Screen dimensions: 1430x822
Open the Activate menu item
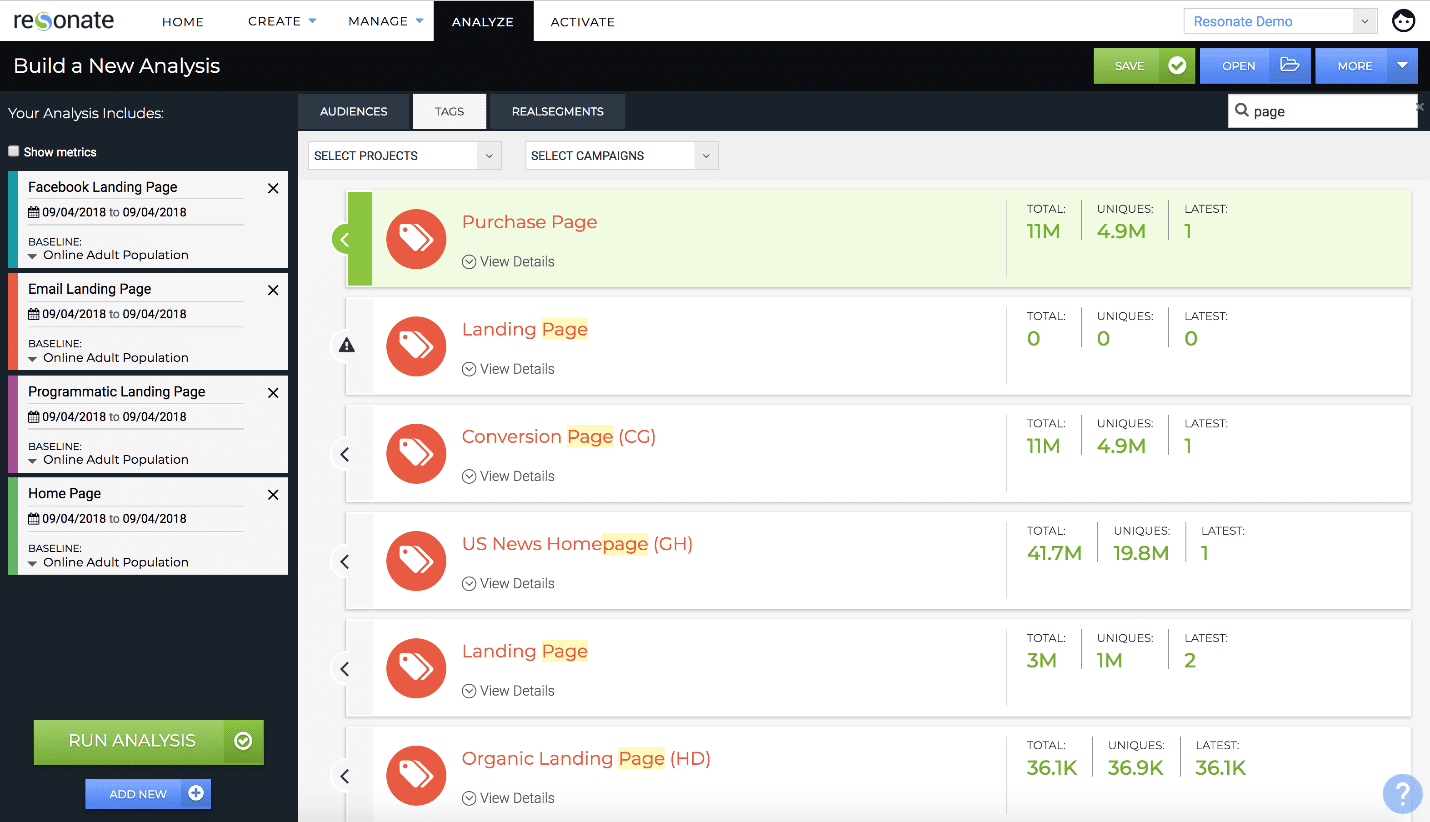click(582, 21)
